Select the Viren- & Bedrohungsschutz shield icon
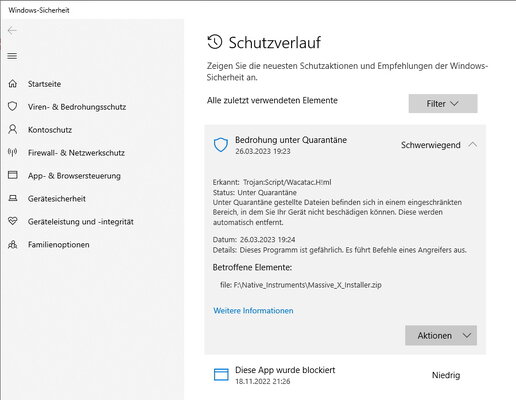Viewport: 516px width, 400px height. coord(12,106)
